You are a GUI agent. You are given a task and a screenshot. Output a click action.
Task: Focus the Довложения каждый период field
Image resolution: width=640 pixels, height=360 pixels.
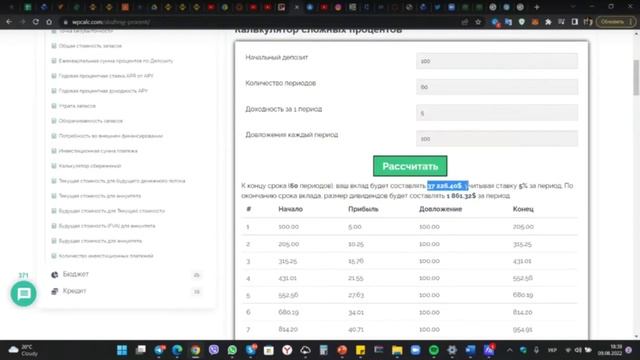click(x=497, y=139)
